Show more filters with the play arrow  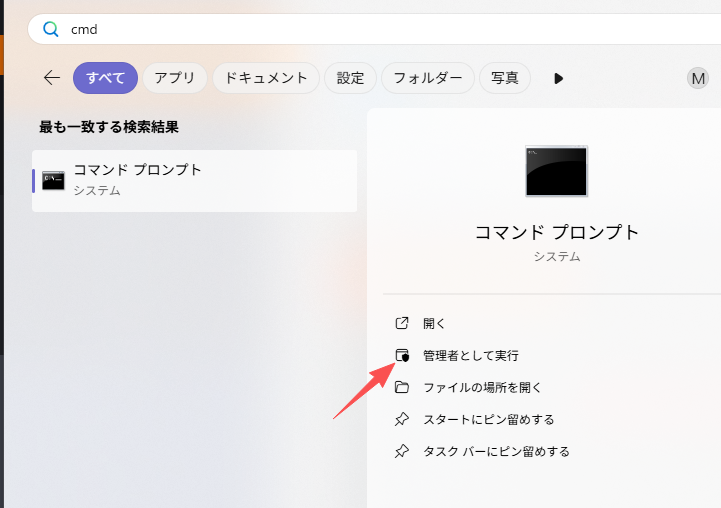click(x=559, y=79)
